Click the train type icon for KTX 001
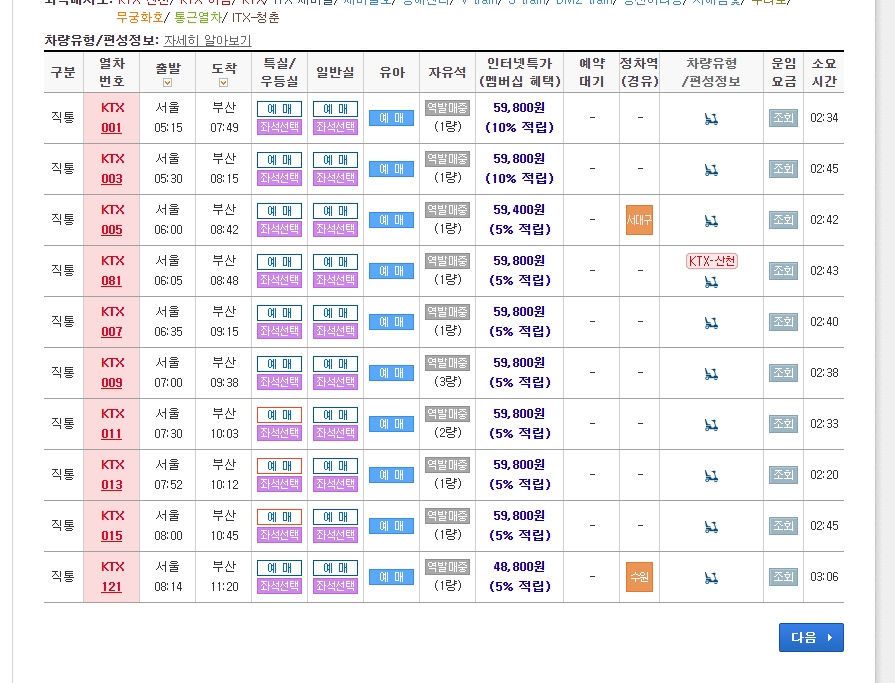The image size is (895, 683). tap(711, 117)
